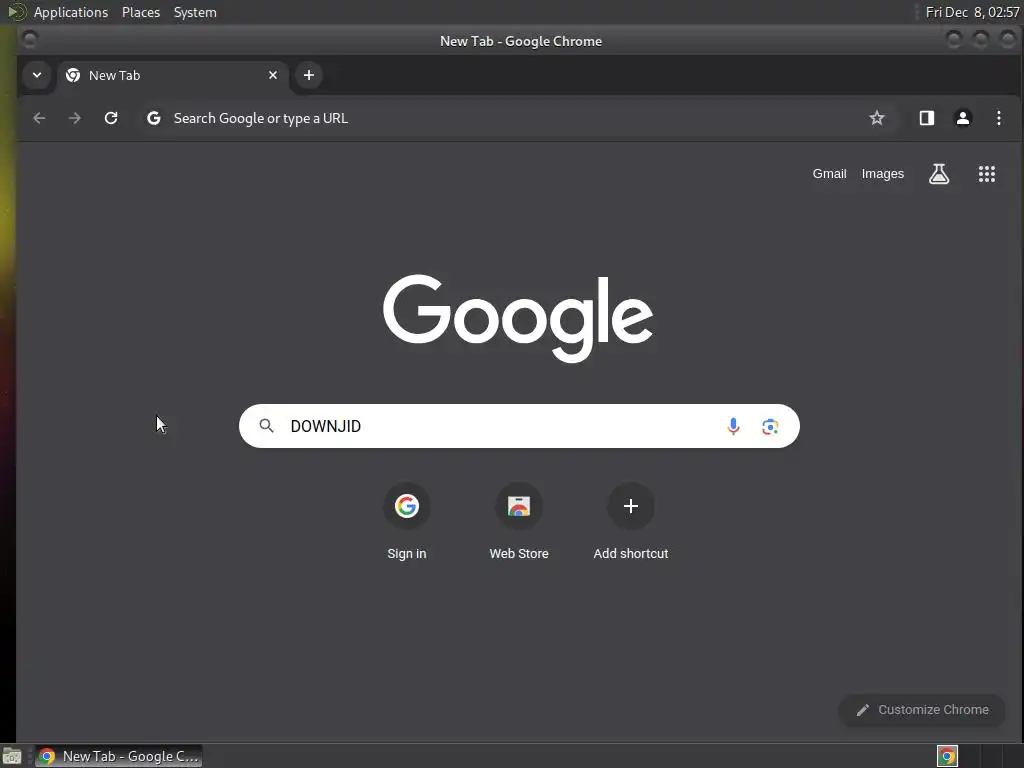Select Chrome window in bottom taskbar

(119, 756)
